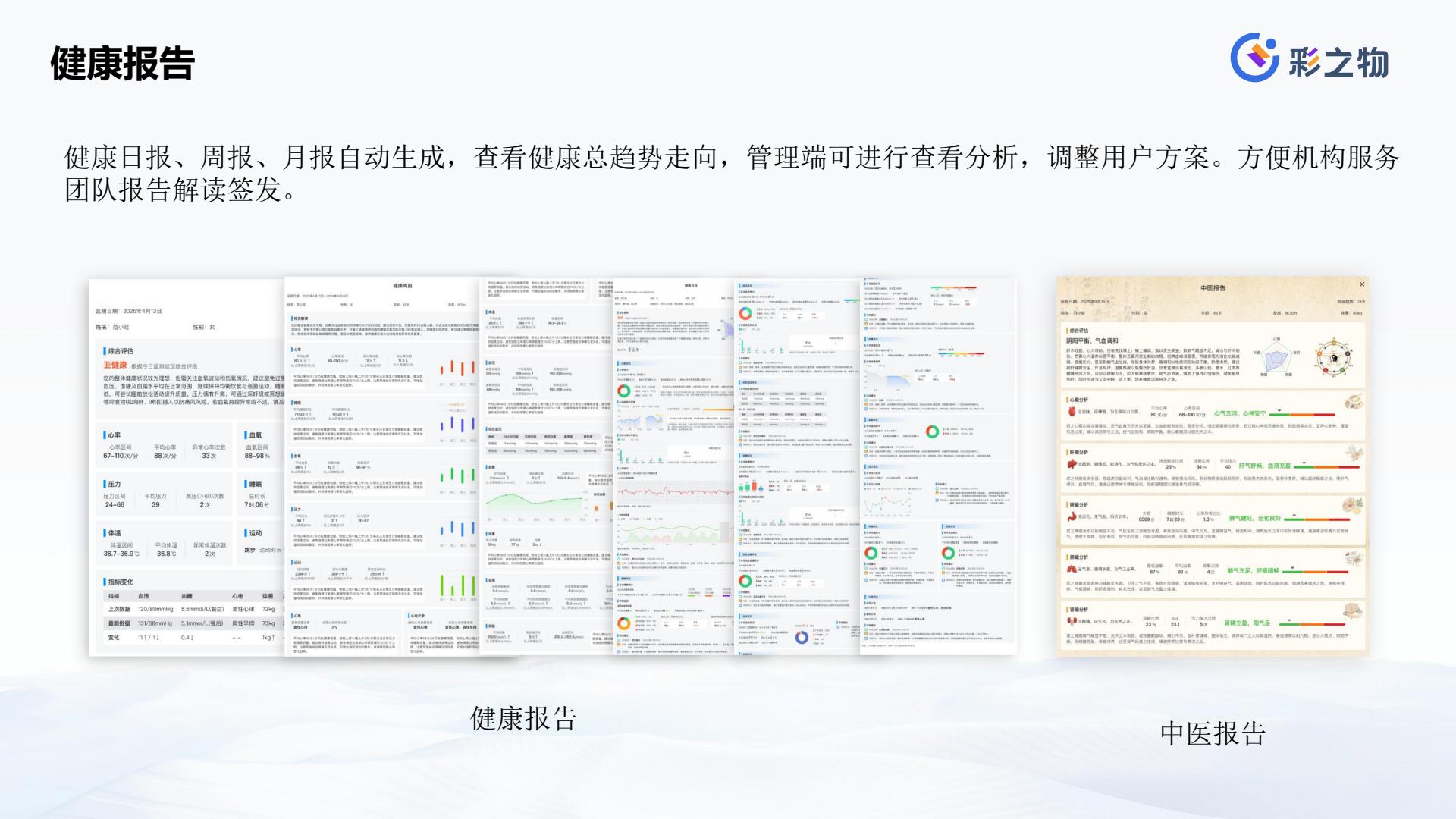
Task: Click the kidney icon in 肾藏分析
Action: point(1072,622)
